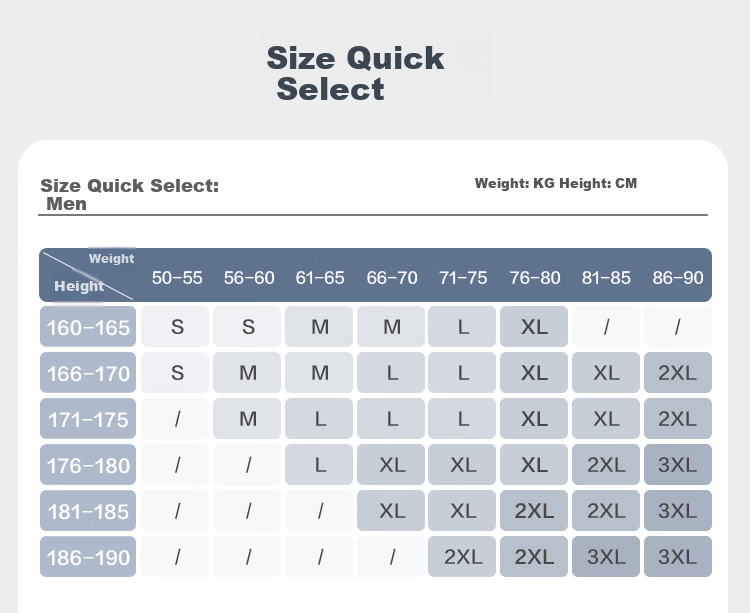
Task: Click 2XL cell under 71–75 weight column
Action: [x=462, y=557]
